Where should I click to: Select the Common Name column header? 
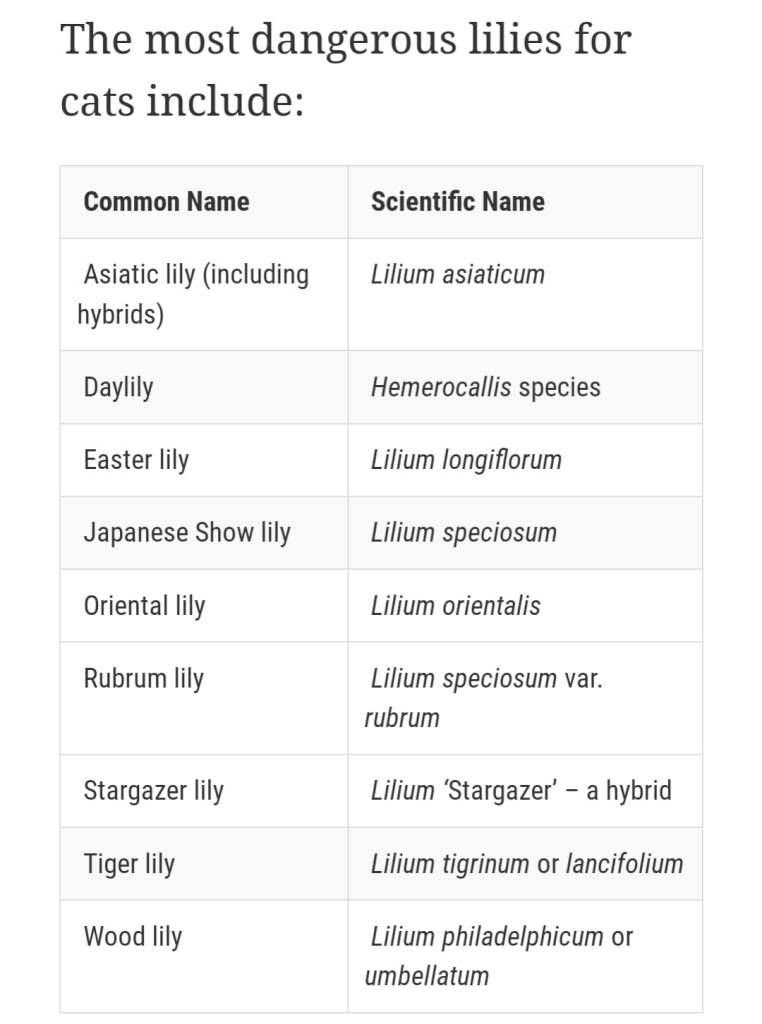point(166,202)
